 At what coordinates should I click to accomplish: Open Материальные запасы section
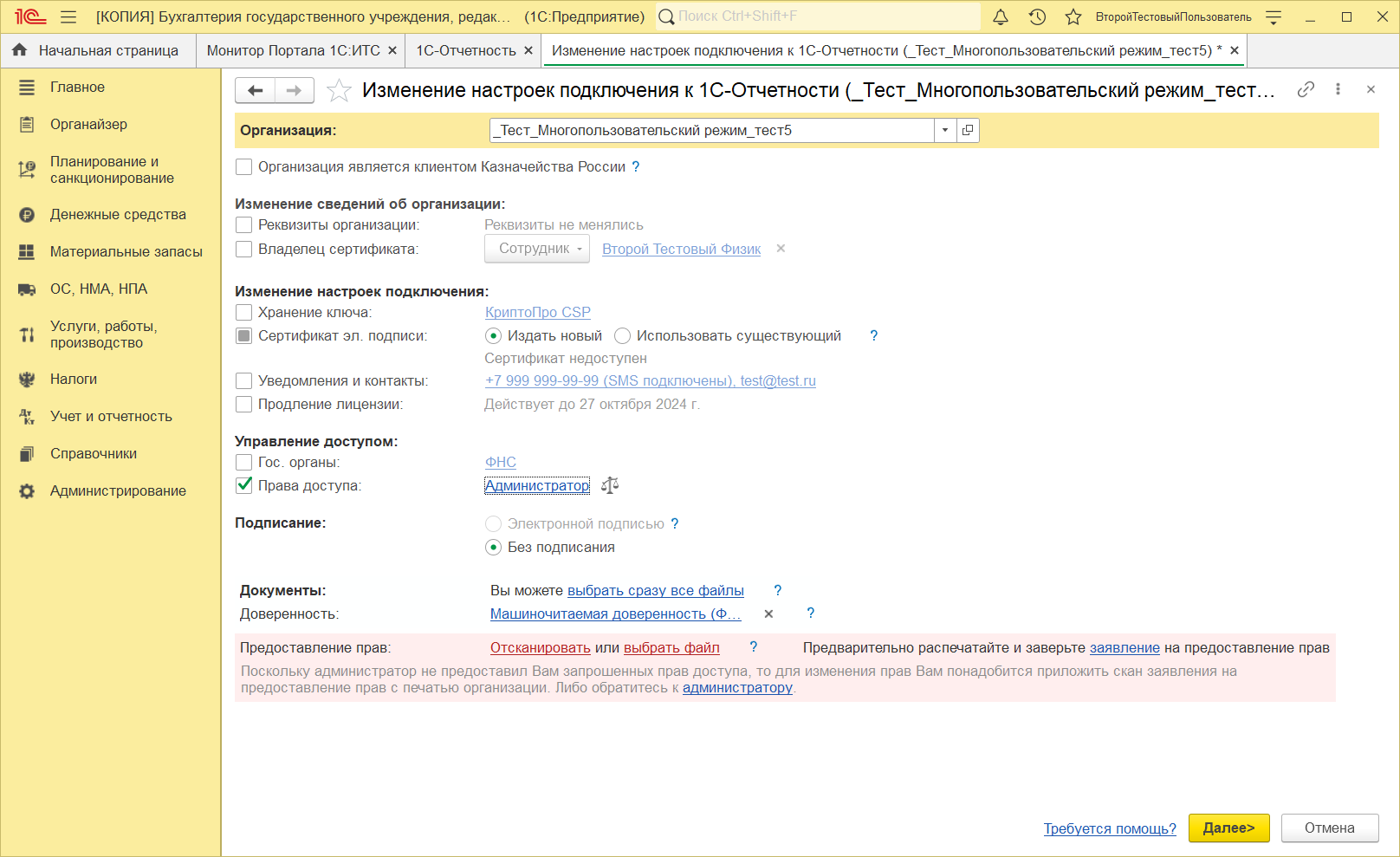click(x=111, y=251)
